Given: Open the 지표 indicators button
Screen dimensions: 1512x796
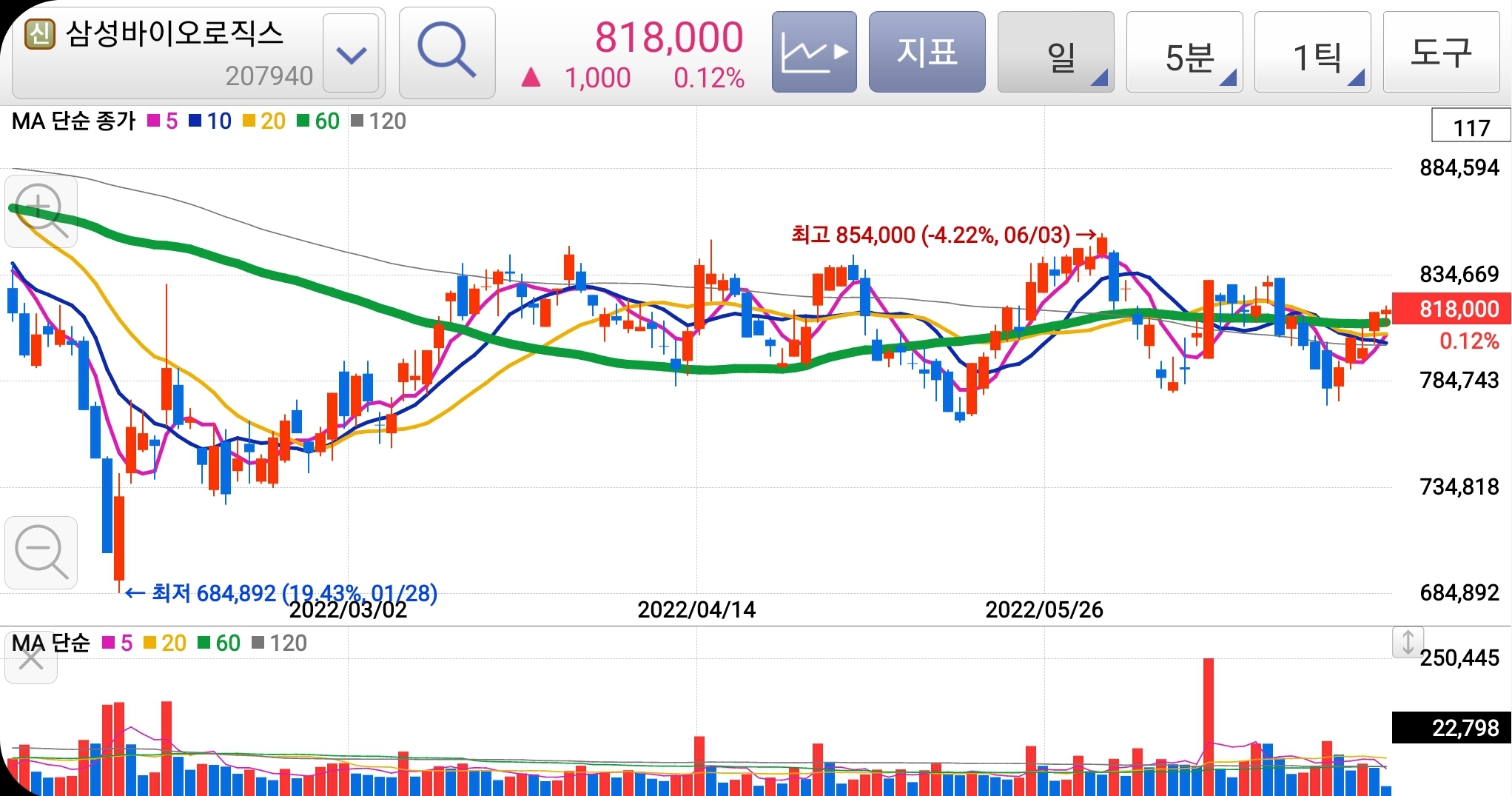Looking at the screenshot, I should (927, 52).
